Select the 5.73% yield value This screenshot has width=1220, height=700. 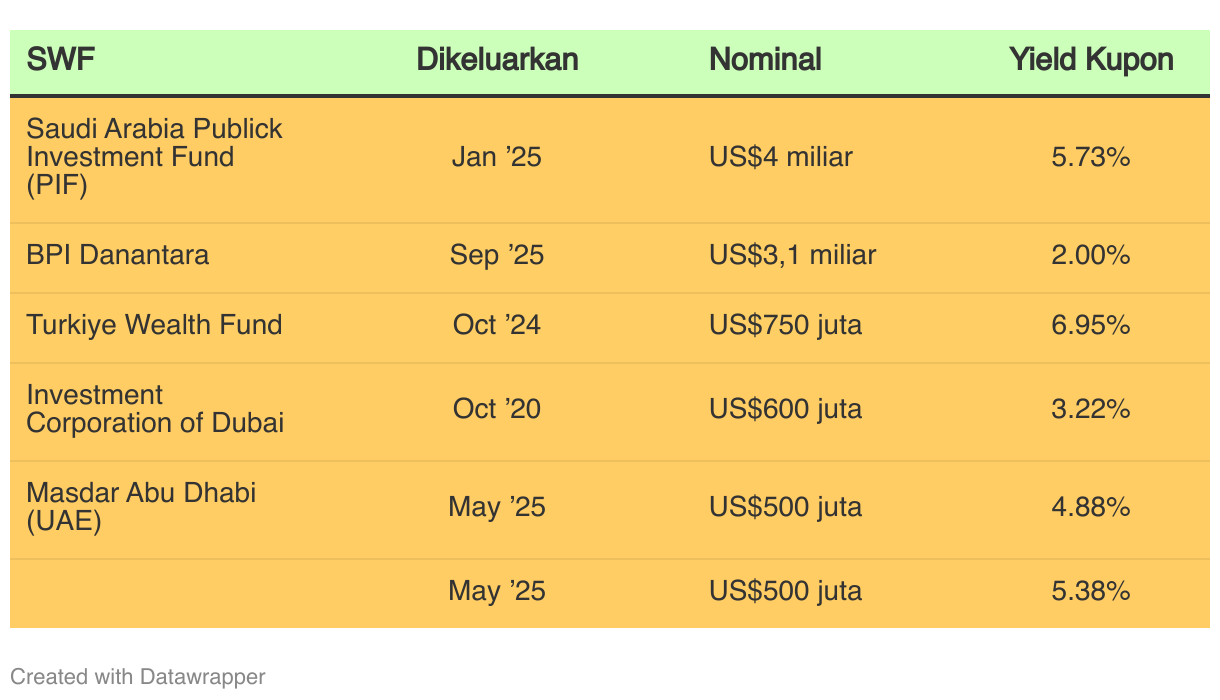click(x=1090, y=157)
